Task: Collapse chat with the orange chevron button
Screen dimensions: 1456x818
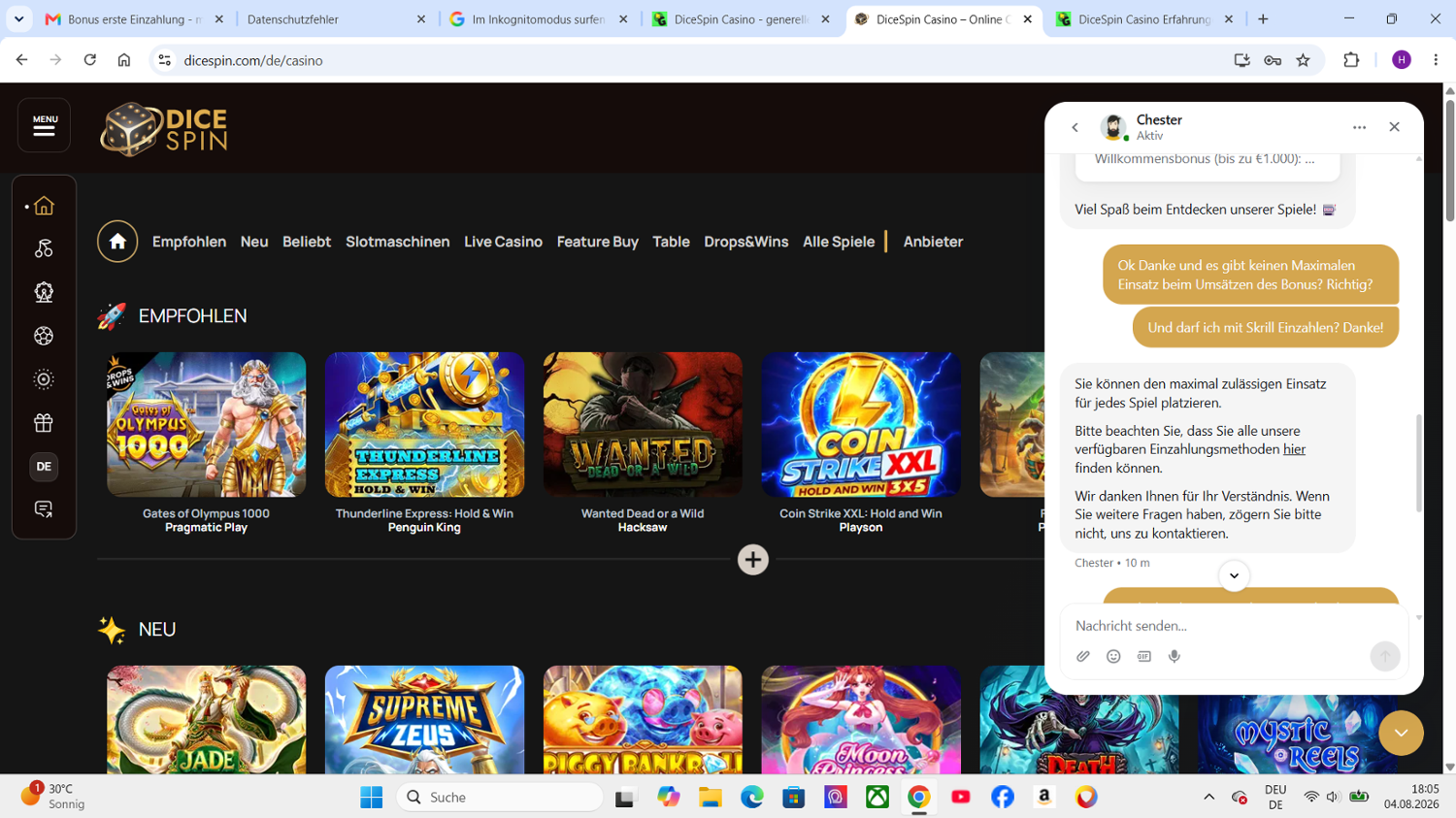Action: coord(1401,734)
